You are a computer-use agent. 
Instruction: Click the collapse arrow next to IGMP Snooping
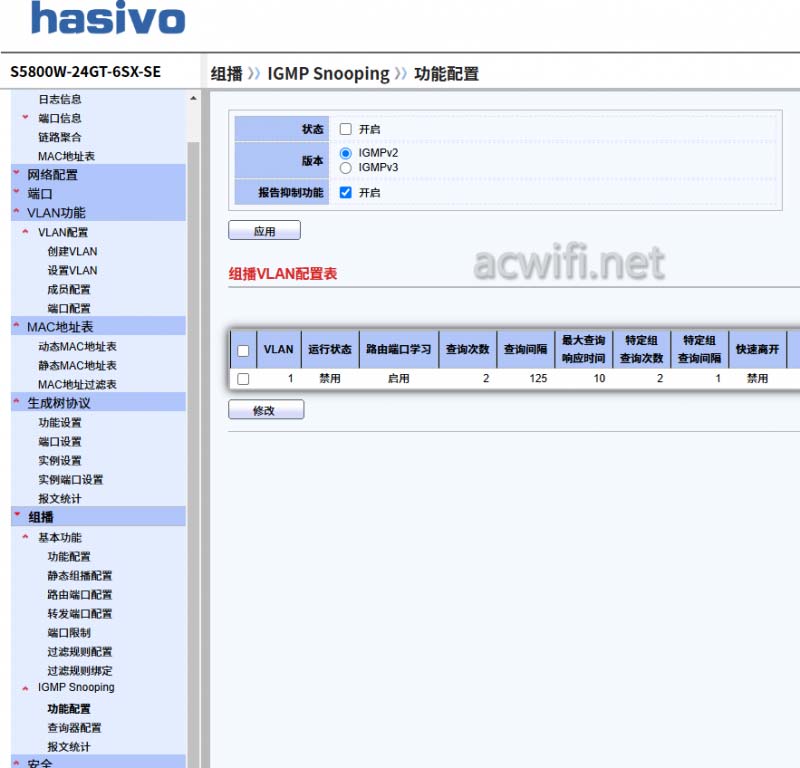point(27,687)
